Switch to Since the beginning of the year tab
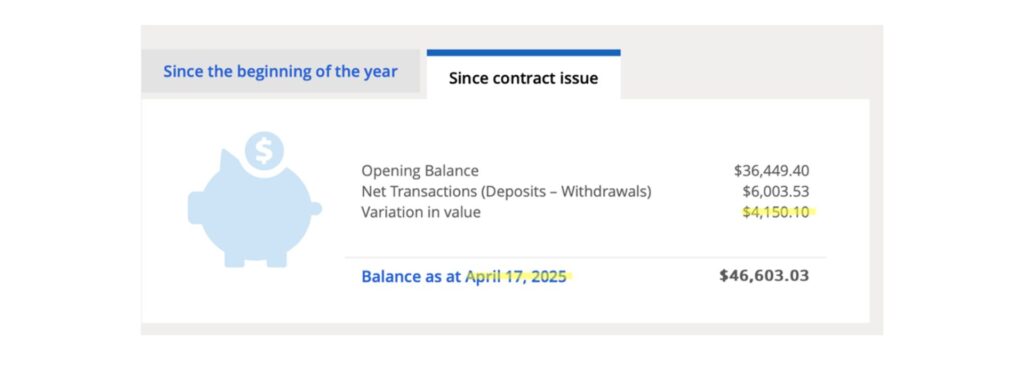 click(280, 71)
